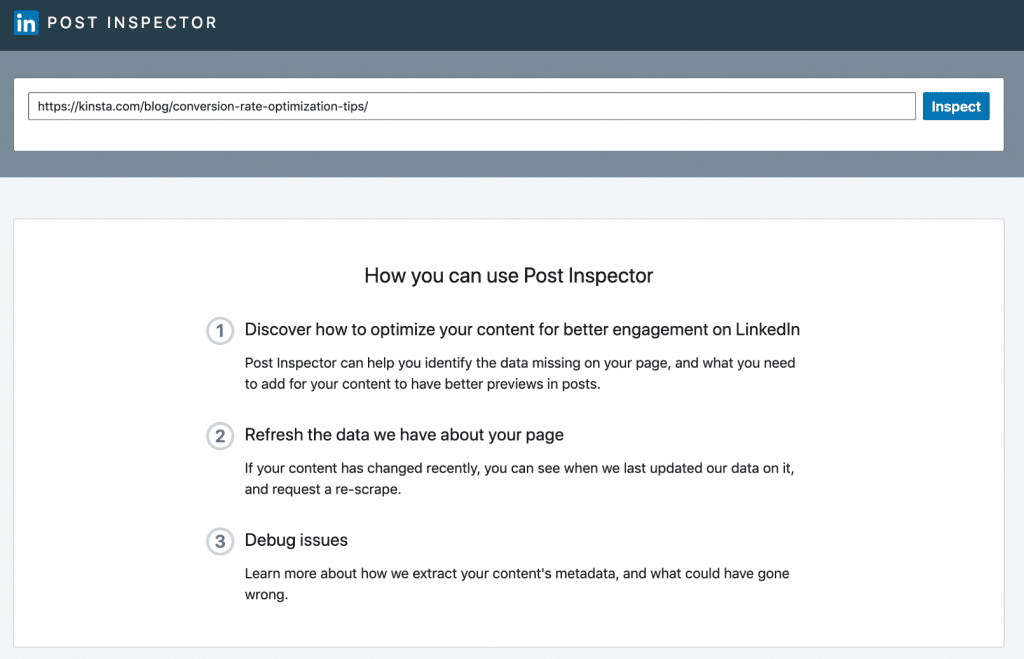The width and height of the screenshot is (1024, 659).
Task: Select the step 2 numbered circle icon
Action: [x=220, y=436]
